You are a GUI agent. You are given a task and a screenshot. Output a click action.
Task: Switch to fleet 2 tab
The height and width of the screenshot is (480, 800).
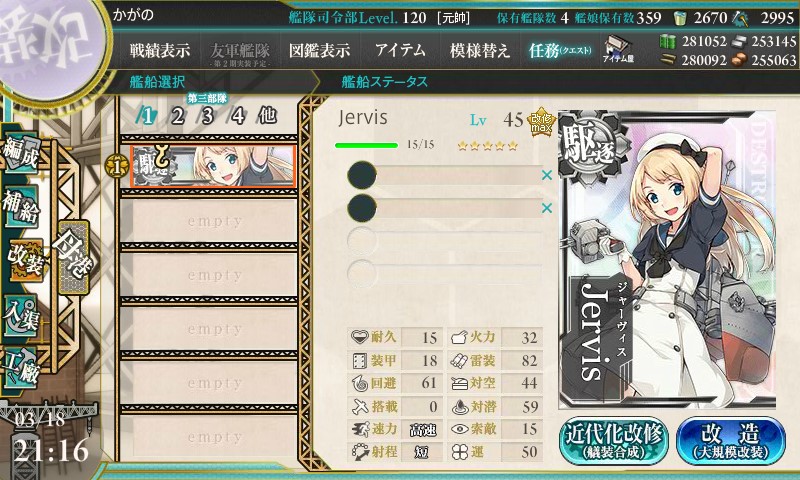coord(178,116)
